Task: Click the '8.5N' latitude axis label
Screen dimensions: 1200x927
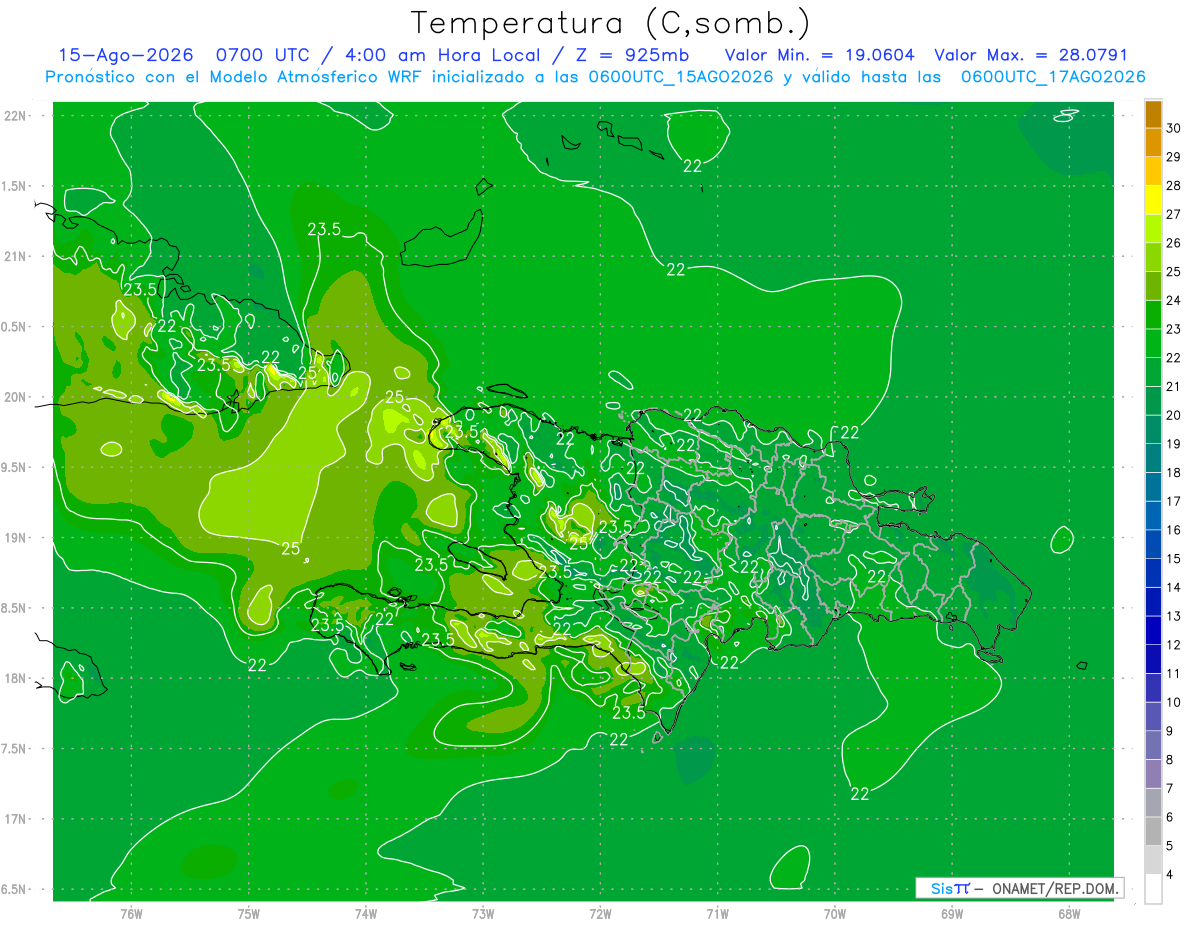Action: (x=15, y=608)
